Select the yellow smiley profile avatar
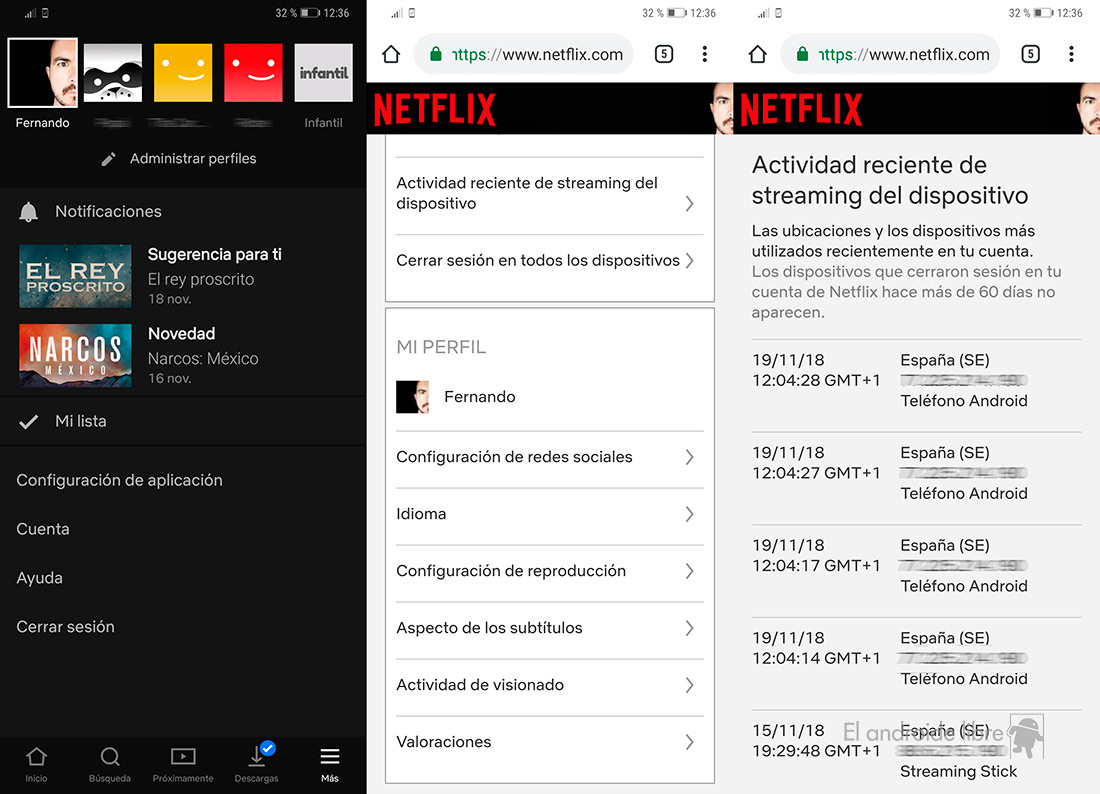1100x794 pixels. click(x=183, y=73)
